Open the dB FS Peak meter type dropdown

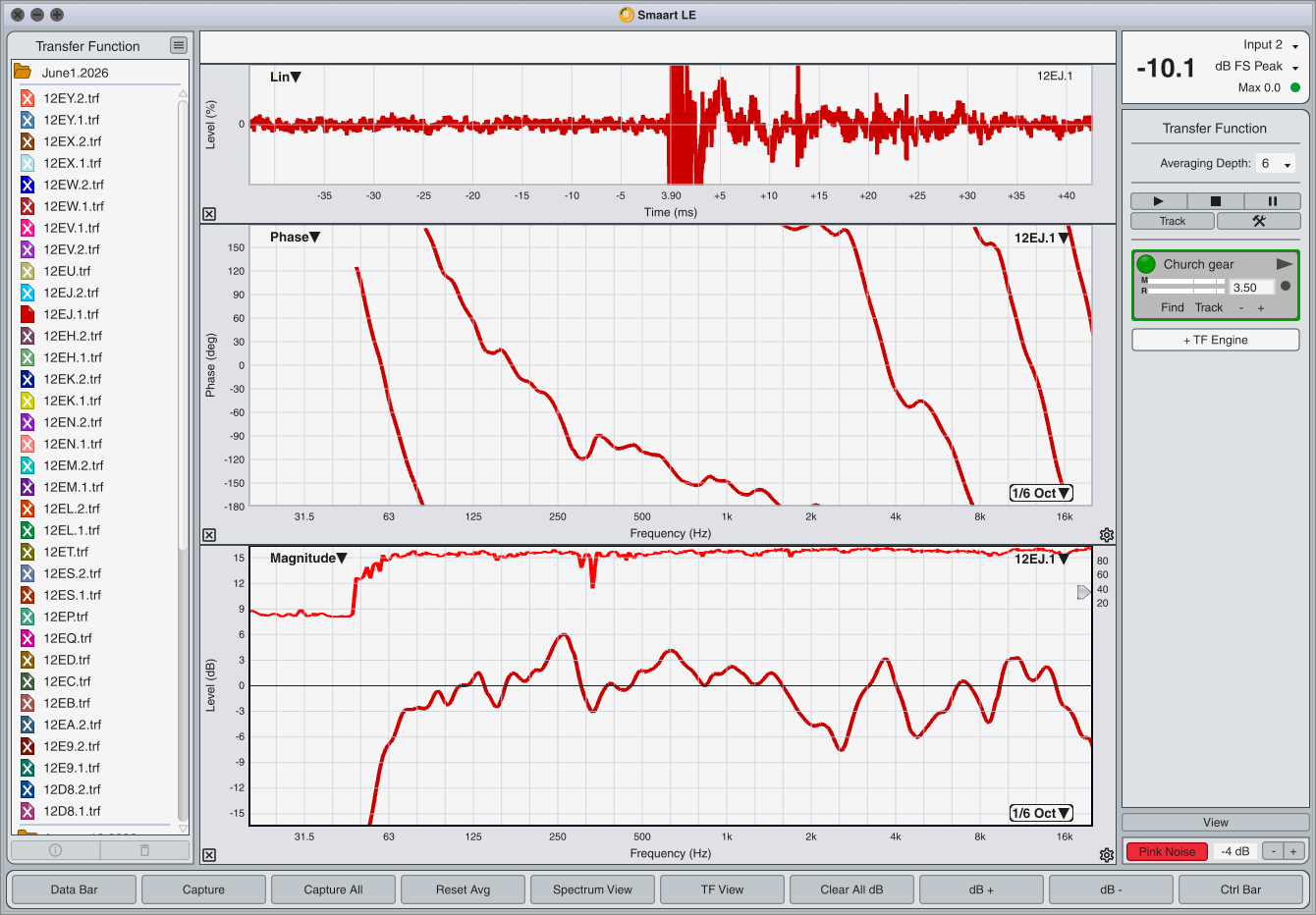(1256, 67)
